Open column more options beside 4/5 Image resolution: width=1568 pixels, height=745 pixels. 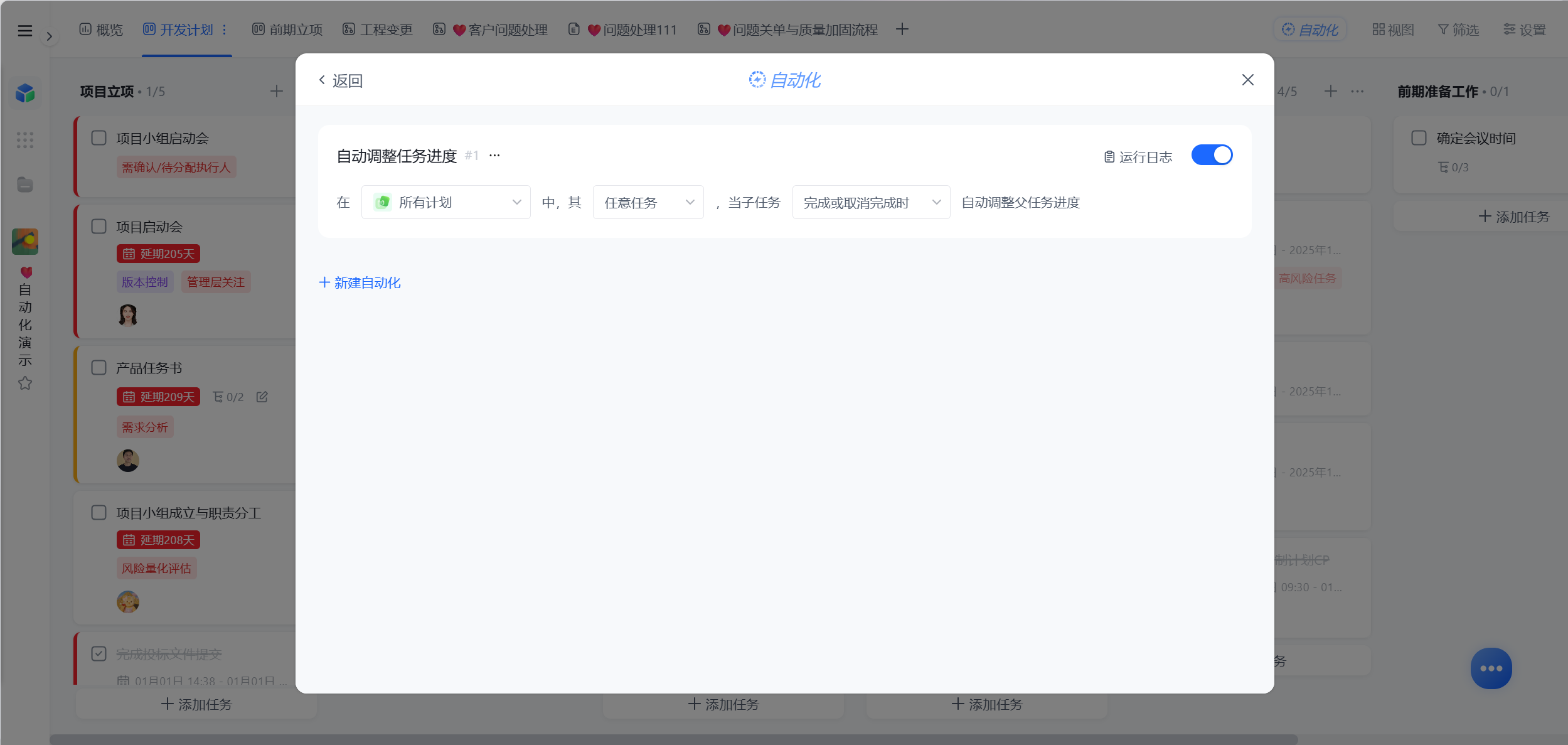click(x=1357, y=91)
